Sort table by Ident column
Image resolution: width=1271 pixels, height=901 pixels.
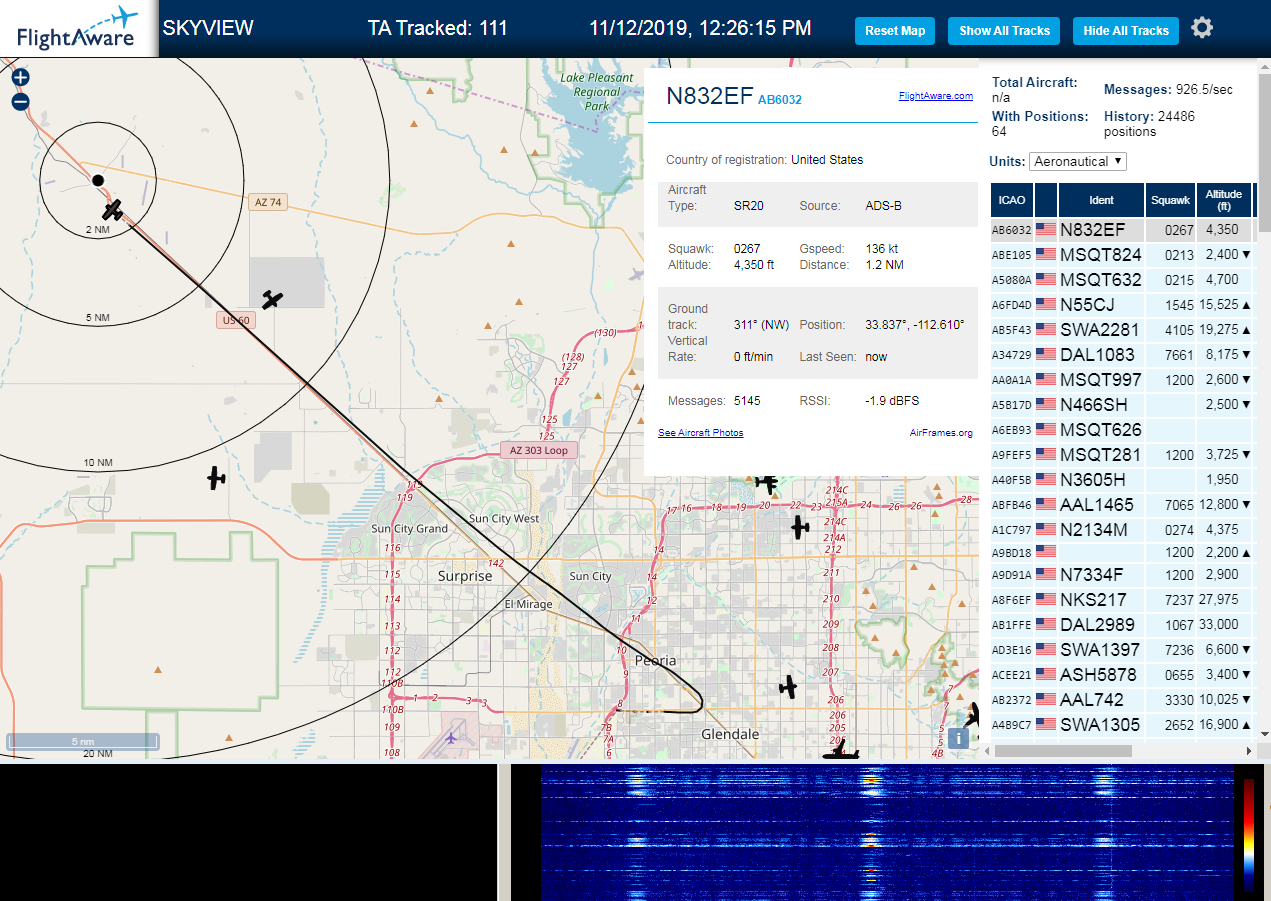1101,200
